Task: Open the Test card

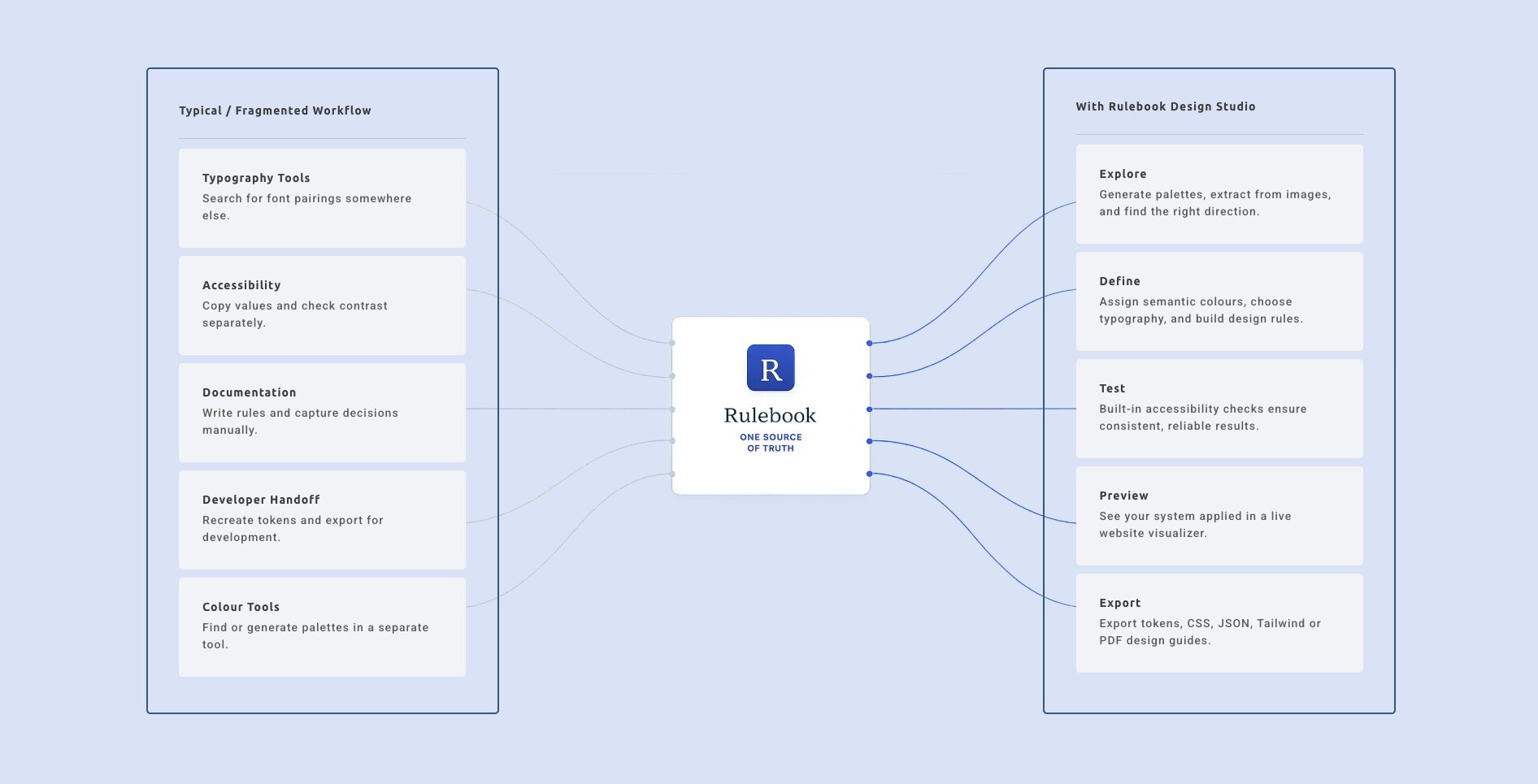Action: [x=1219, y=409]
